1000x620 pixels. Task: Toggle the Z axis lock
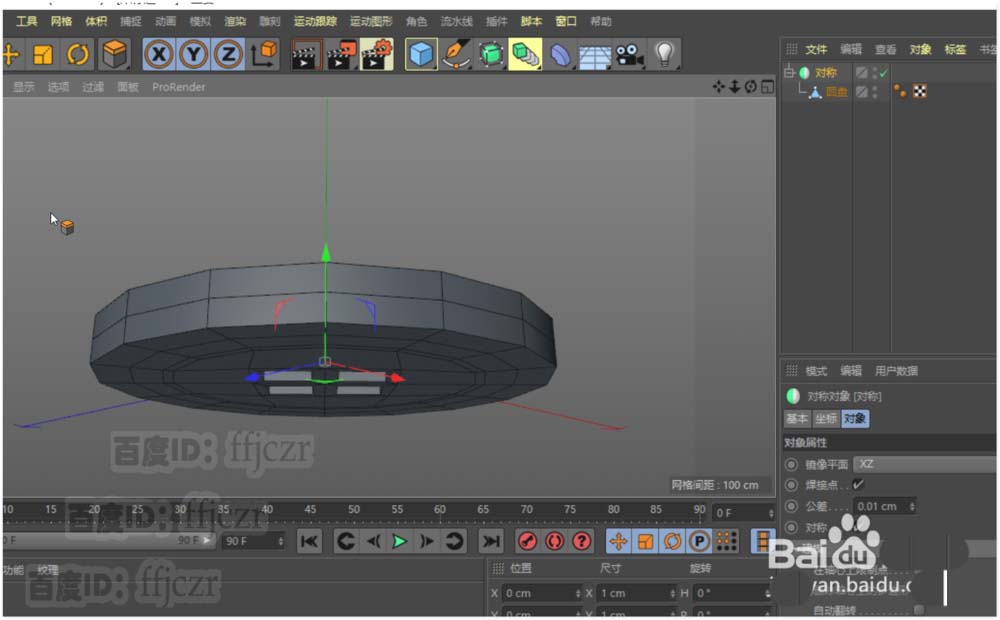tap(228, 54)
